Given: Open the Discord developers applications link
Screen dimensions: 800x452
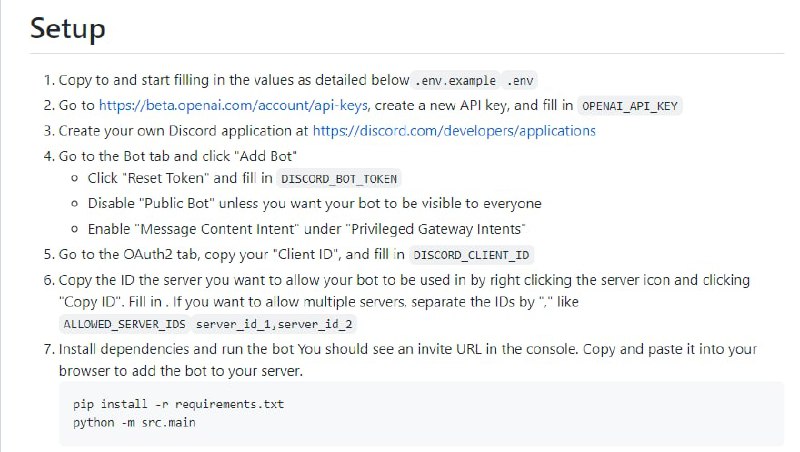Looking at the screenshot, I should point(453,130).
